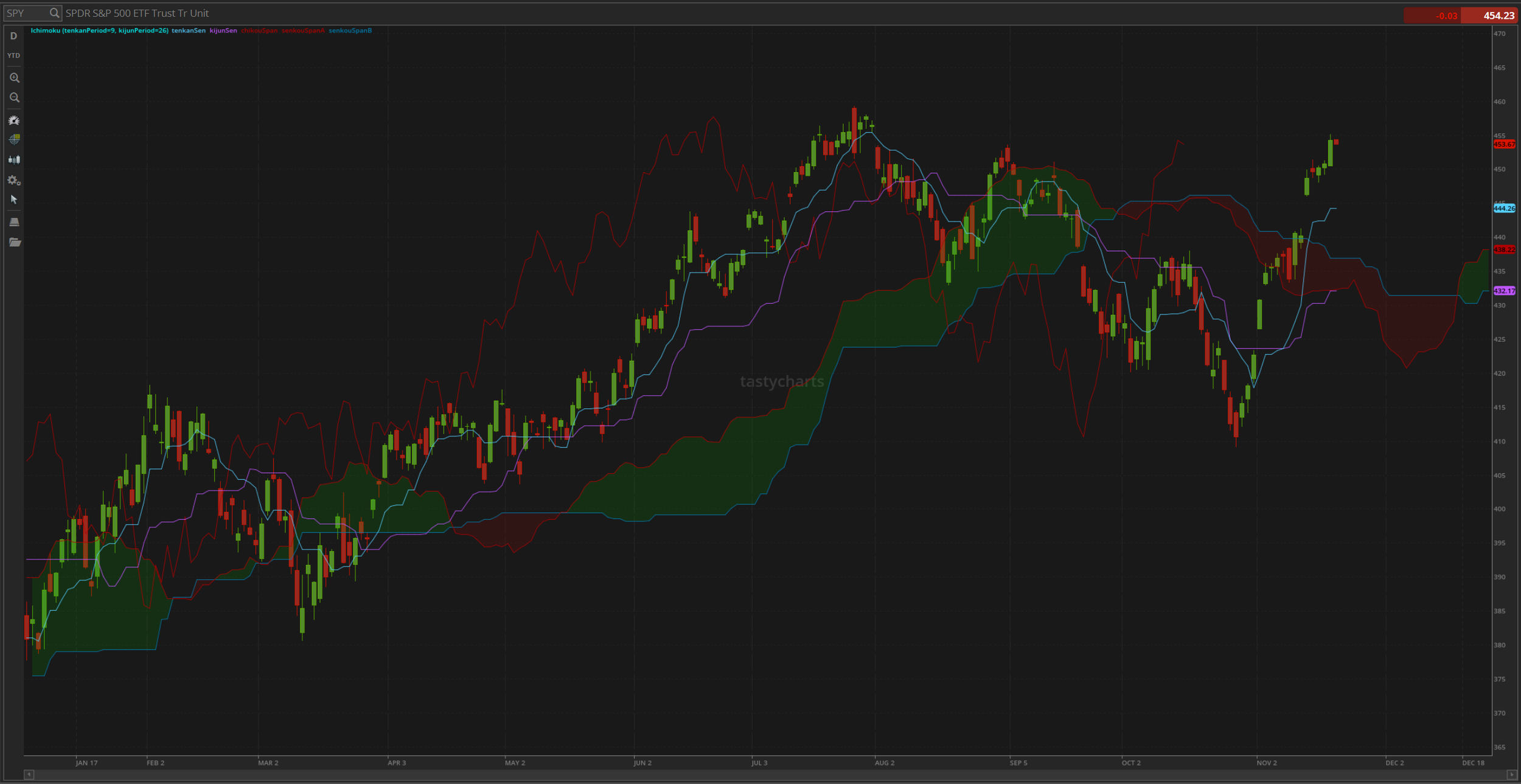The width and height of the screenshot is (1521, 784).
Task: Click the eraser-shaped tool icon
Action: (14, 222)
